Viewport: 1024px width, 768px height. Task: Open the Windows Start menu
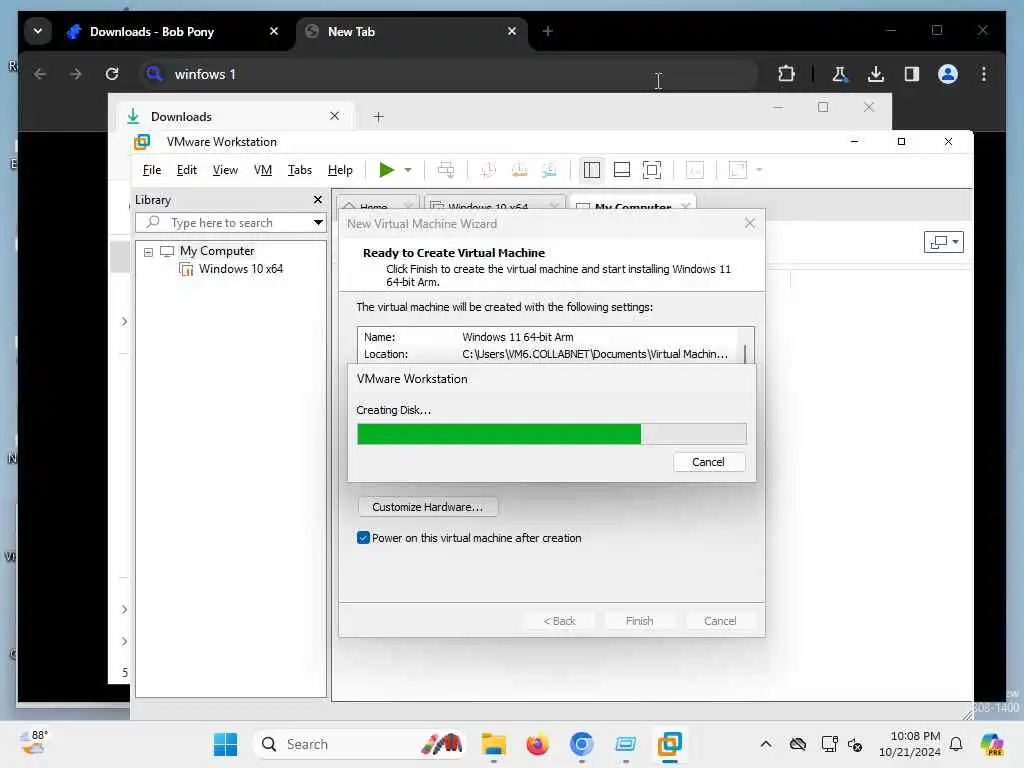pos(226,744)
